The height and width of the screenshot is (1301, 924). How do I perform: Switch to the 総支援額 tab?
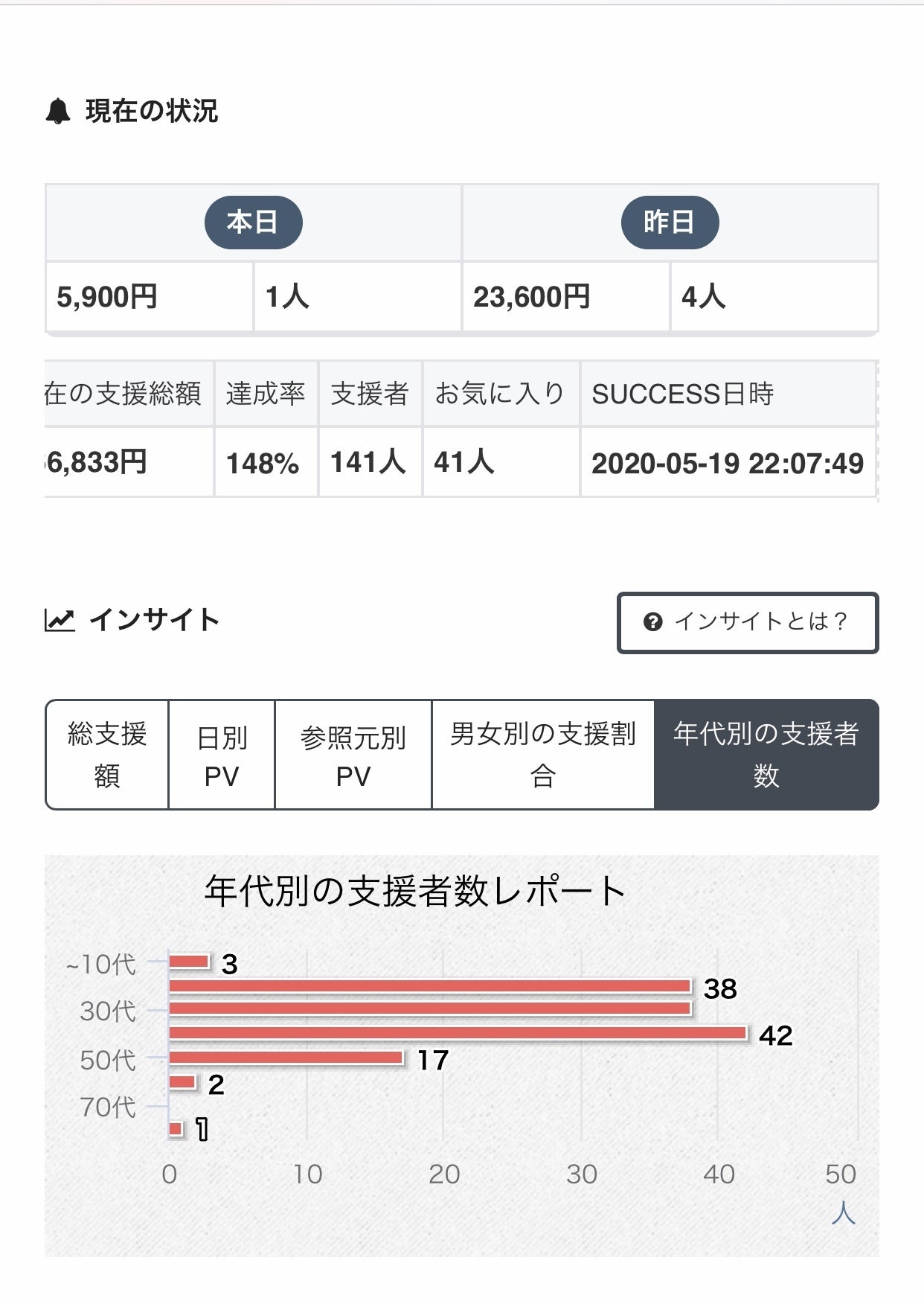107,755
